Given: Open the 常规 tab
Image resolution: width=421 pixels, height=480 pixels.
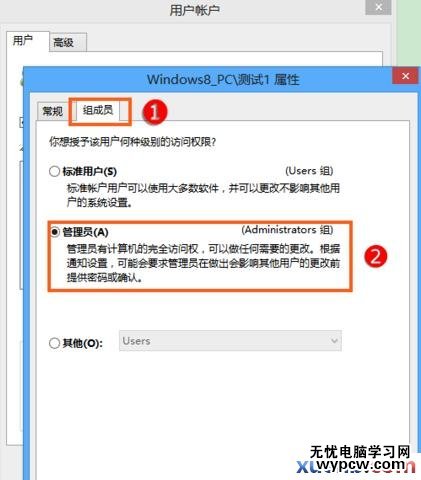Looking at the screenshot, I should coord(53,111).
